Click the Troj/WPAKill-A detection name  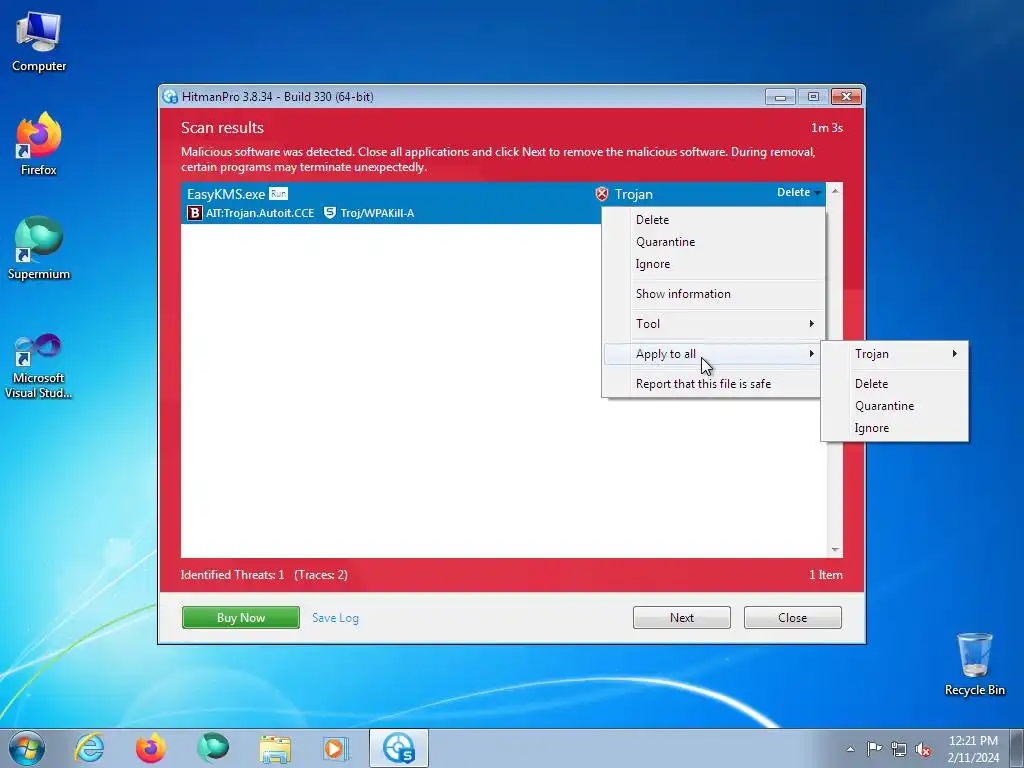[377, 213]
